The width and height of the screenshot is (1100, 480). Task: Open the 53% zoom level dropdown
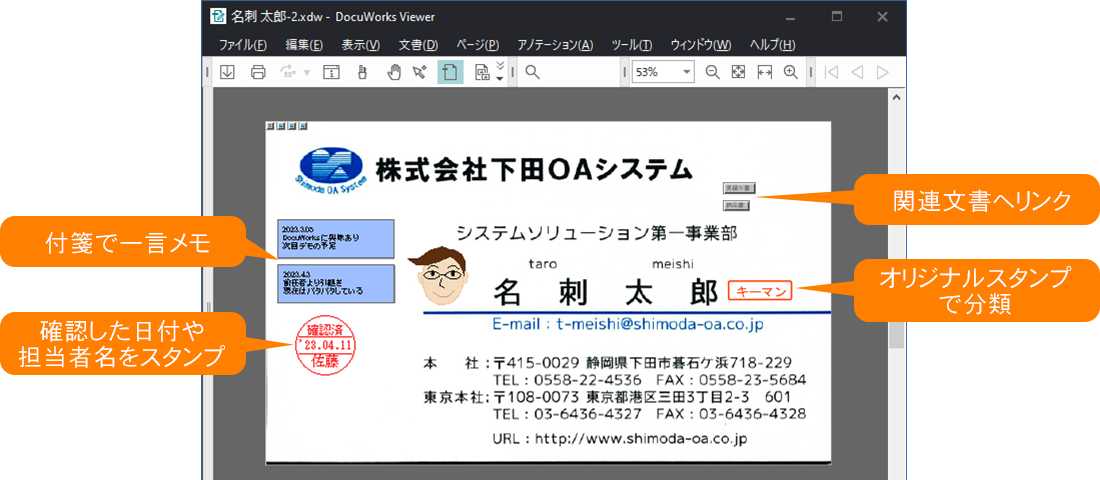(x=688, y=72)
